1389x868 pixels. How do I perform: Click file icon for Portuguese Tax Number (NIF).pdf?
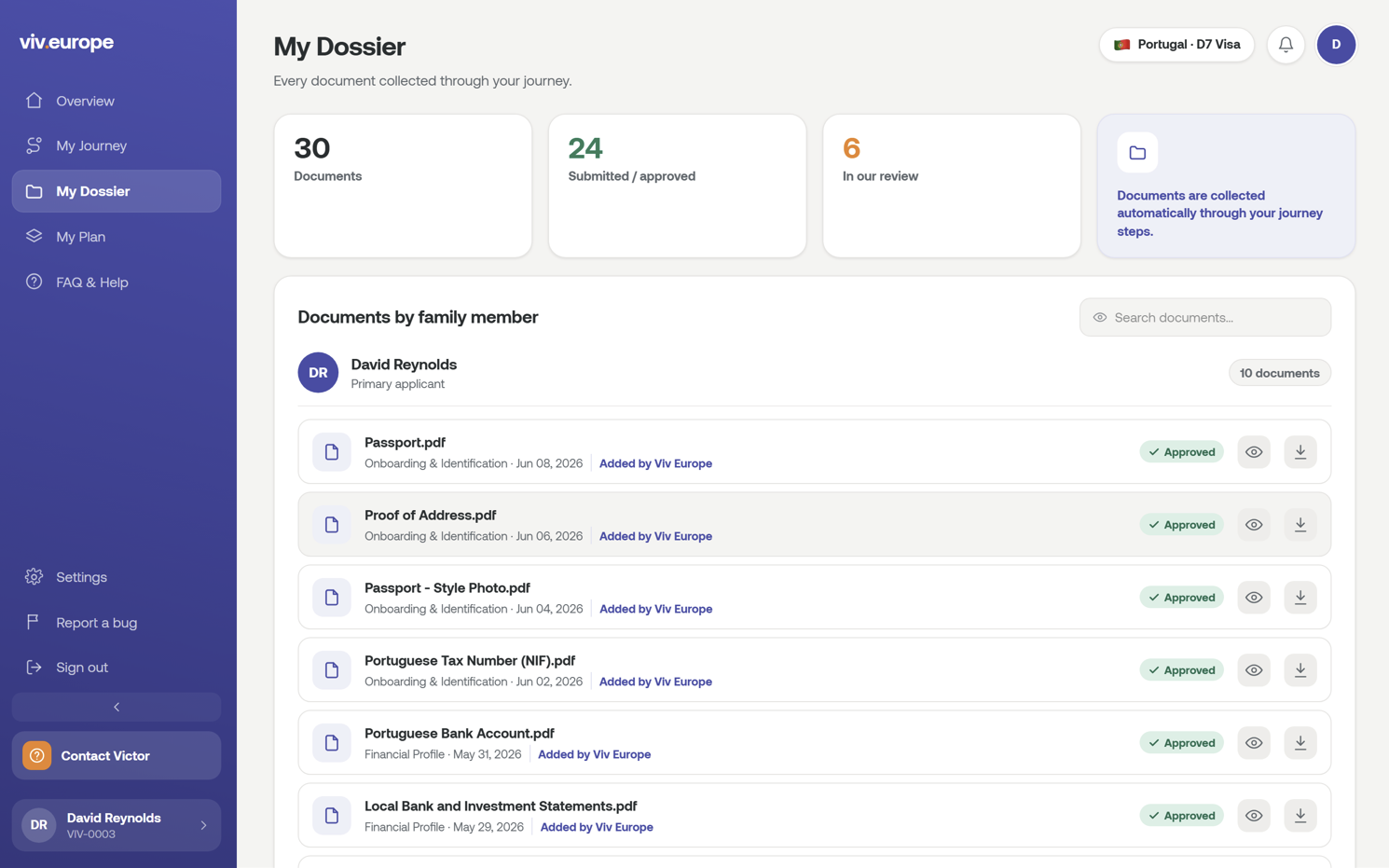click(332, 670)
